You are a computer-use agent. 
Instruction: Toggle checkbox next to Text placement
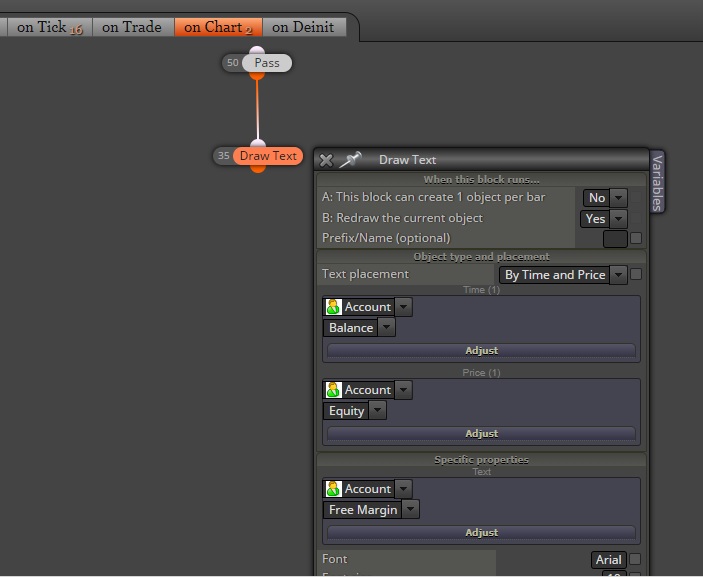click(636, 274)
